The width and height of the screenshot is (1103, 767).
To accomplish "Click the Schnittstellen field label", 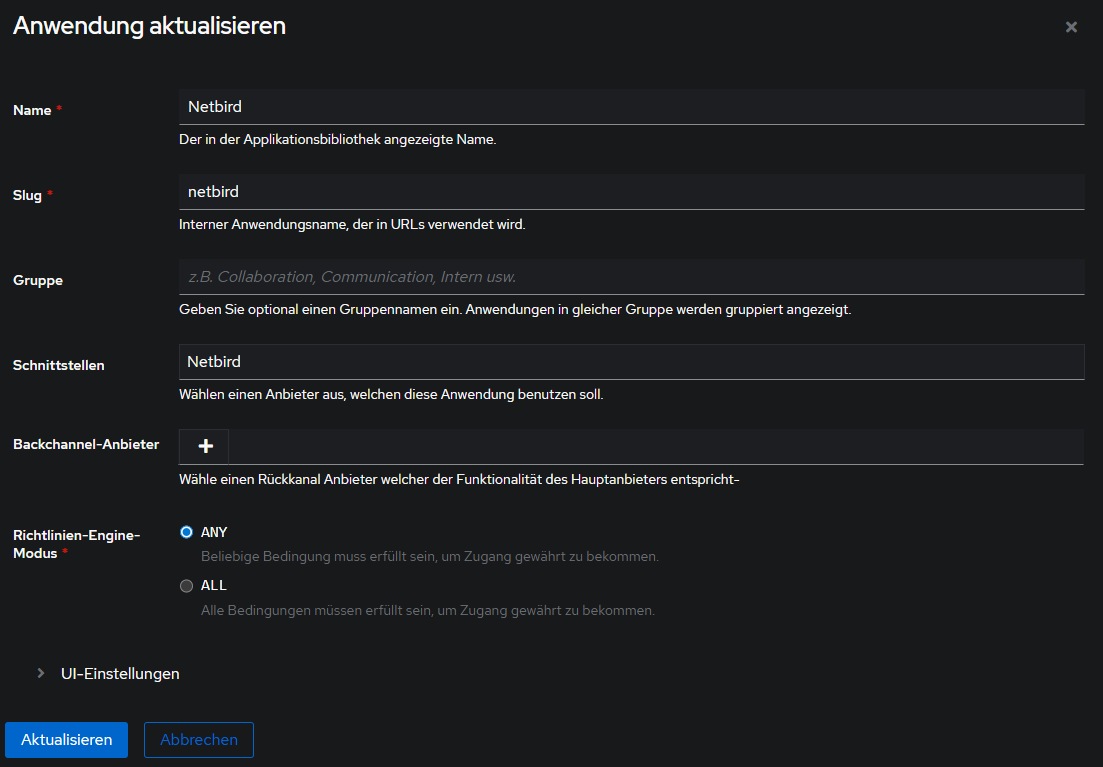I will point(59,365).
